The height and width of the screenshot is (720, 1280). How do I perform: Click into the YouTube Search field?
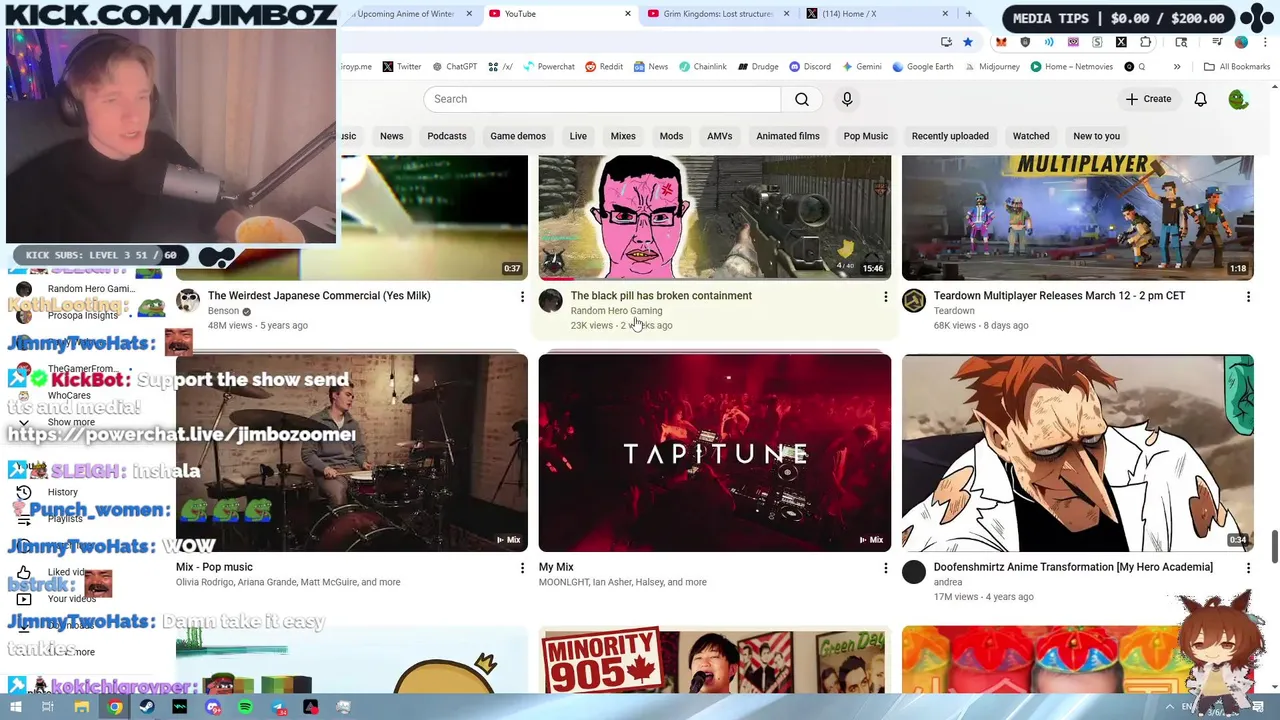[602, 99]
